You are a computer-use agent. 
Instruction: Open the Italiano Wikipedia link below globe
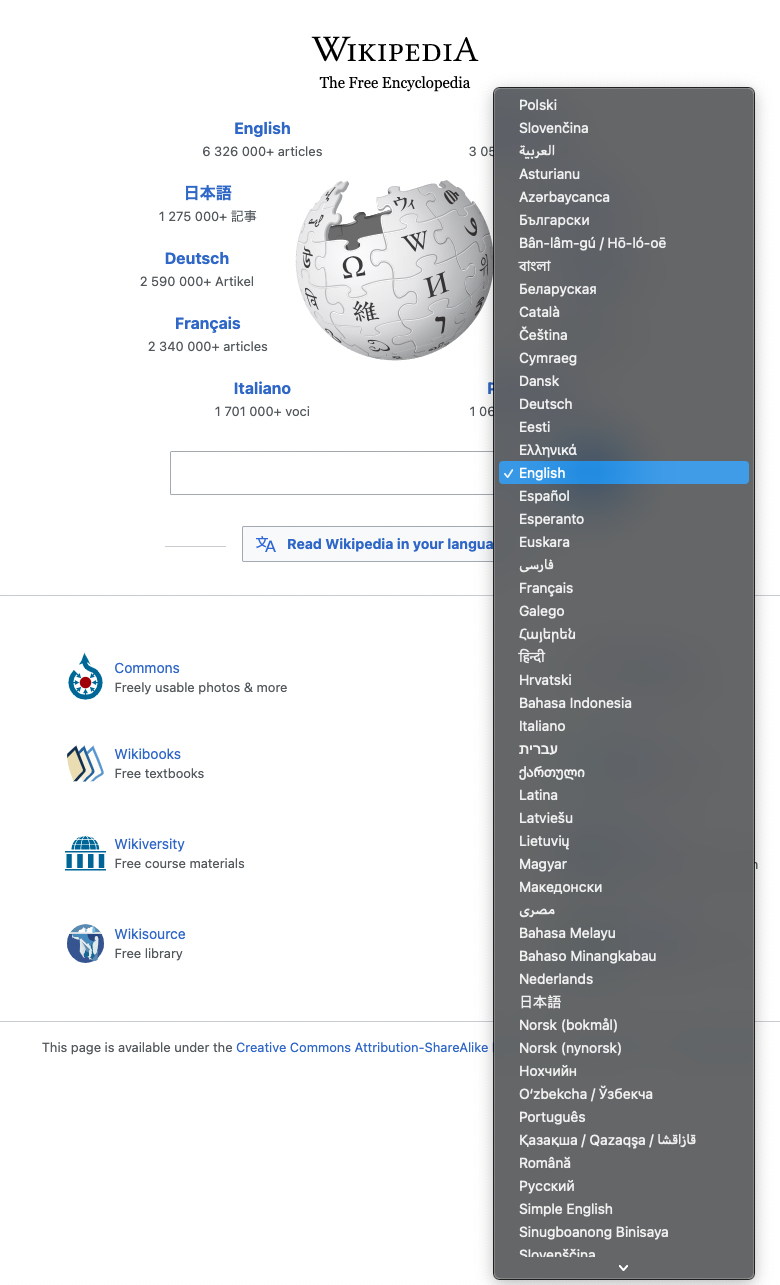pos(262,388)
